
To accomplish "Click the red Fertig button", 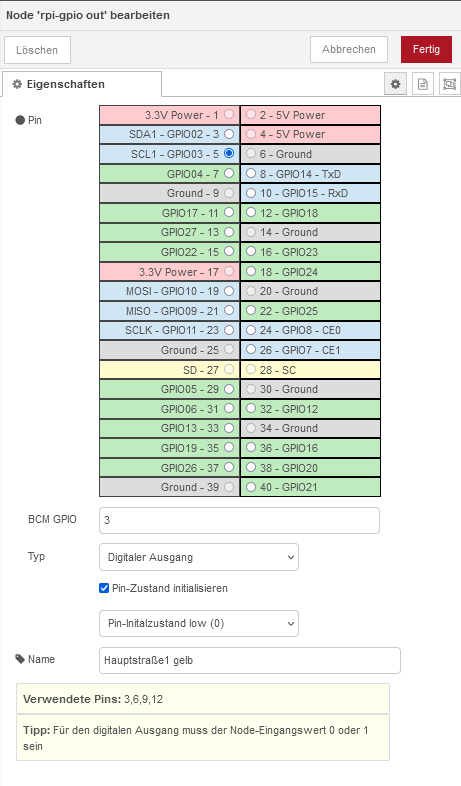I will [426, 49].
